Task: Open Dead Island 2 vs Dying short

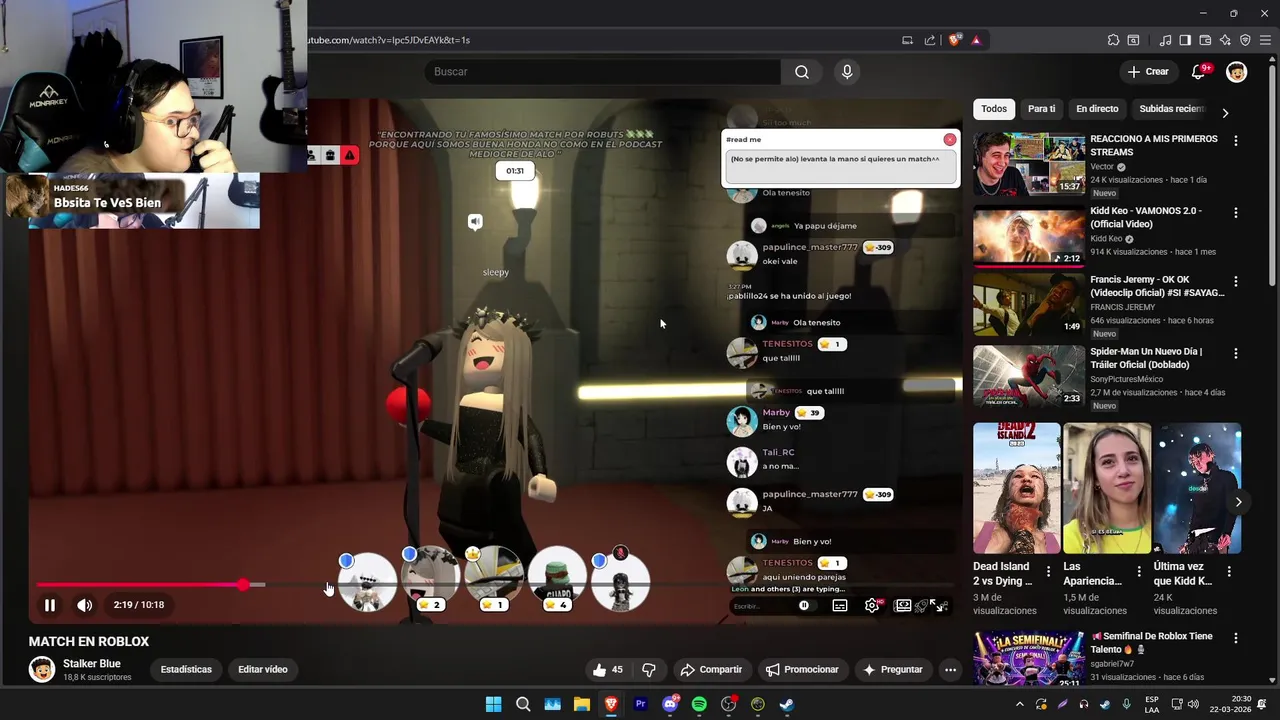Action: 1017,488
